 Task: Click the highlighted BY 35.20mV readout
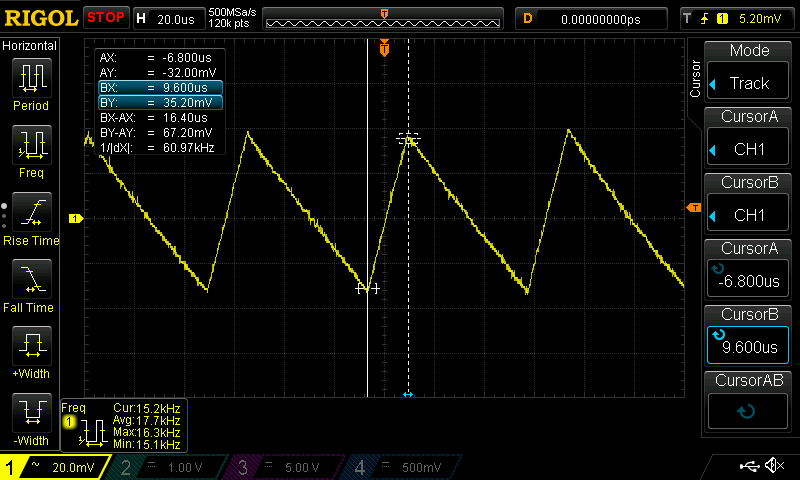tap(160, 103)
